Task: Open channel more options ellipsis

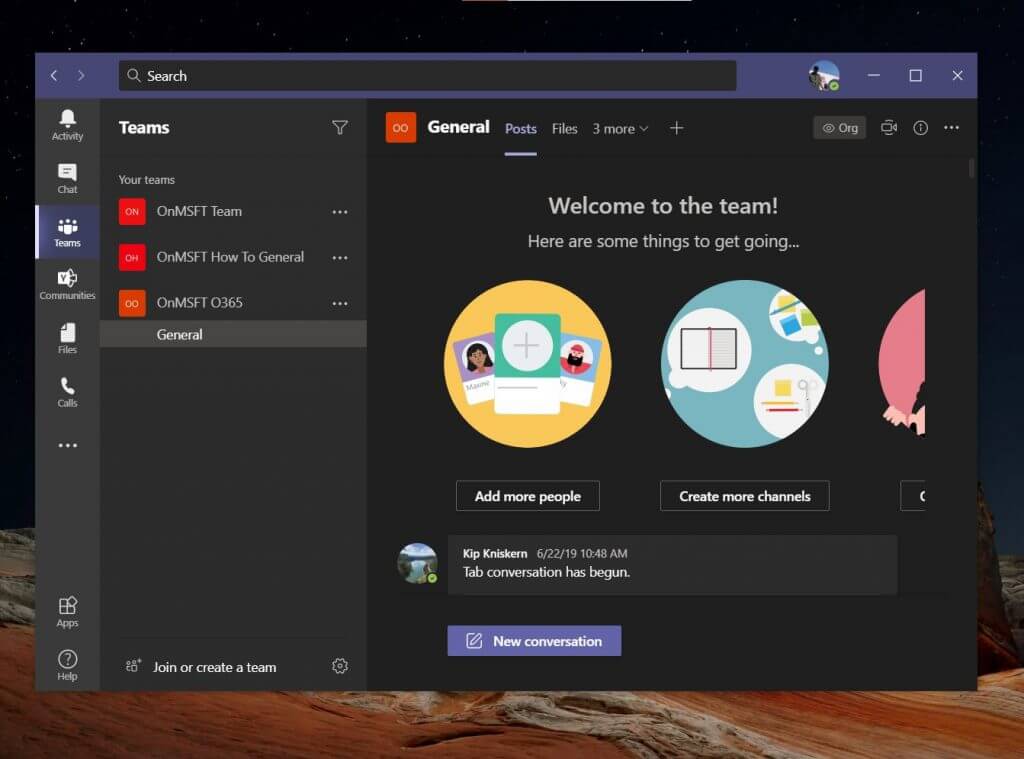Action: [952, 127]
